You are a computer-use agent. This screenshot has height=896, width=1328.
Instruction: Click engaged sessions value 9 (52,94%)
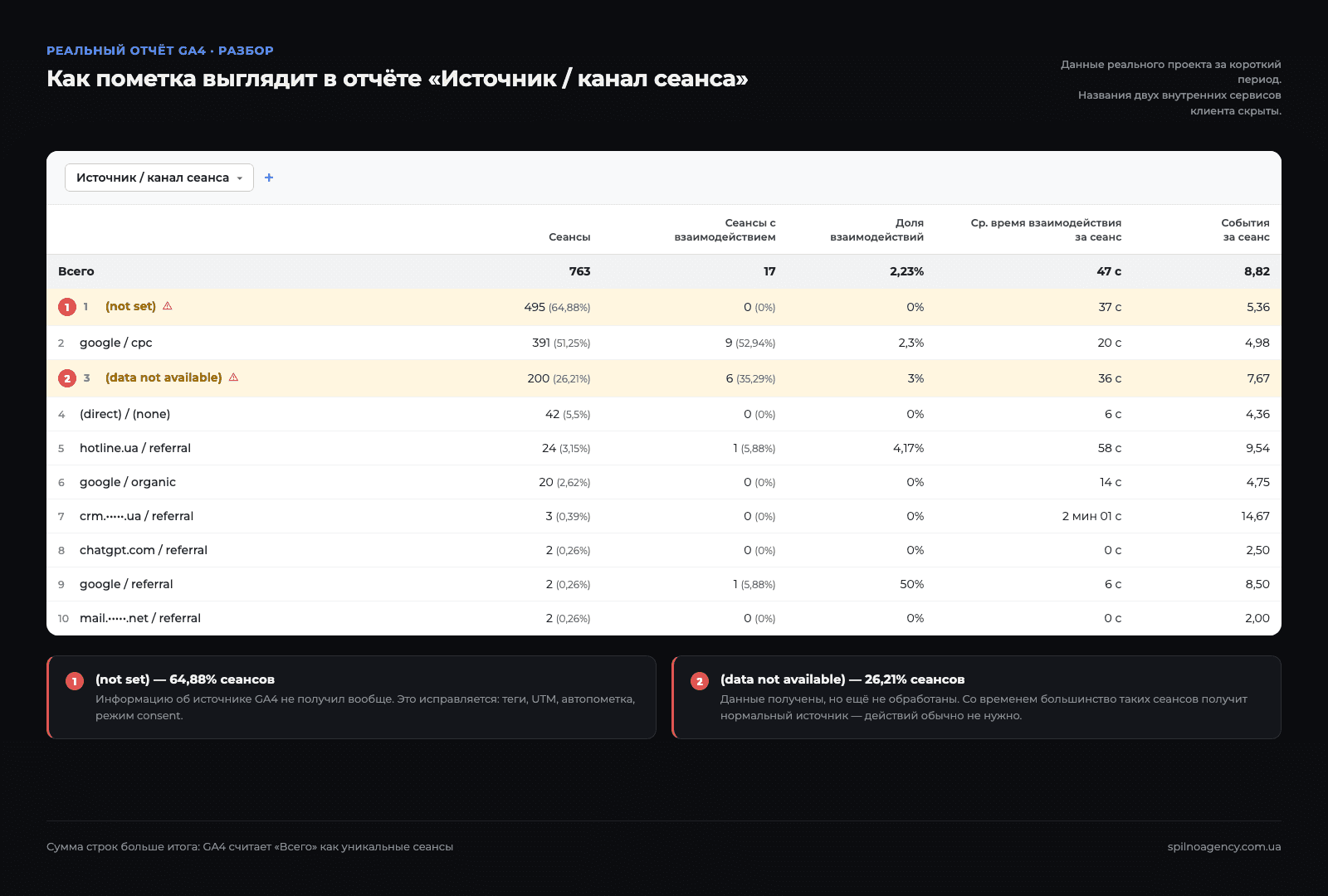[750, 343]
